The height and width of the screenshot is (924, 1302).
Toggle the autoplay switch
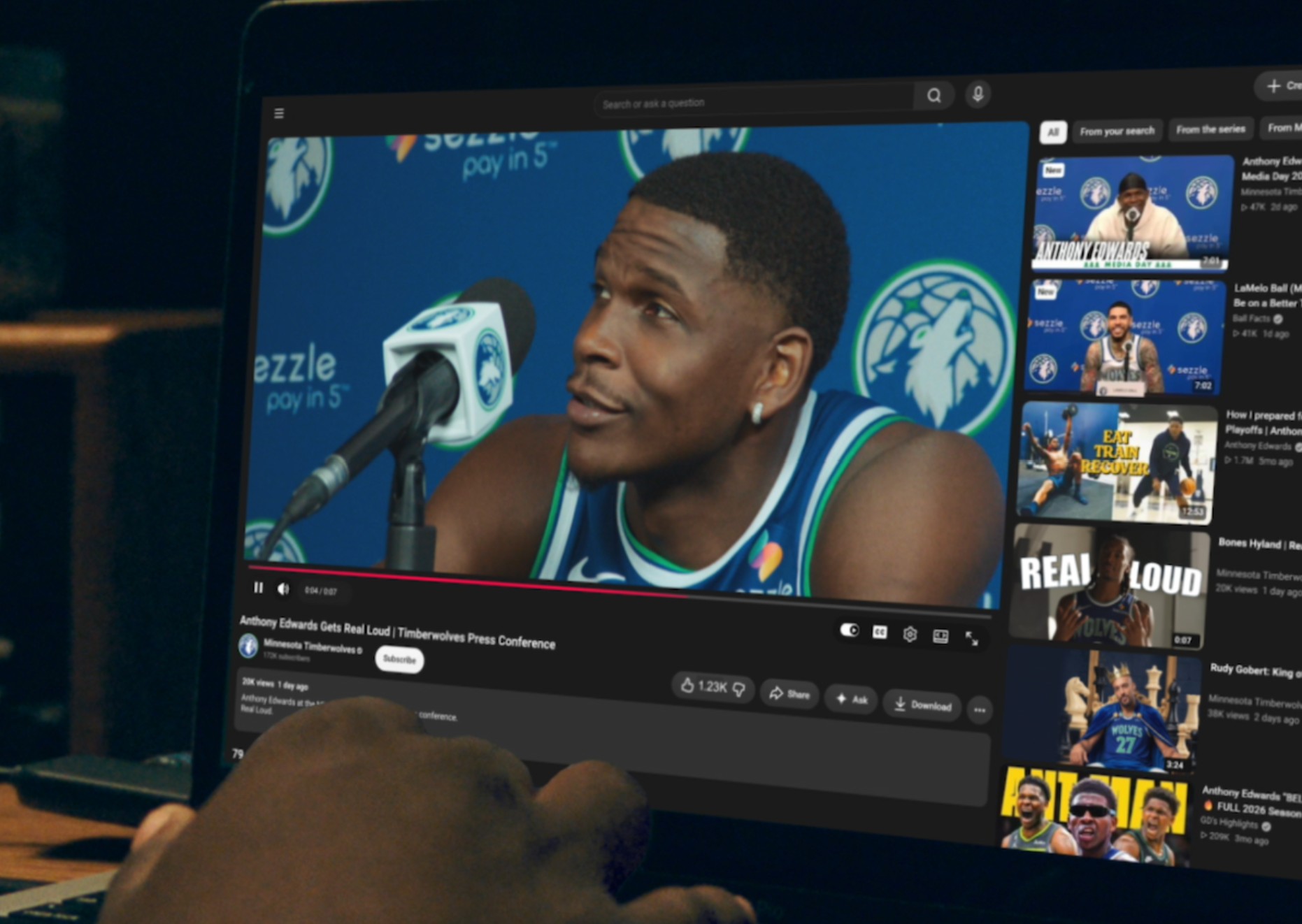[x=849, y=630]
